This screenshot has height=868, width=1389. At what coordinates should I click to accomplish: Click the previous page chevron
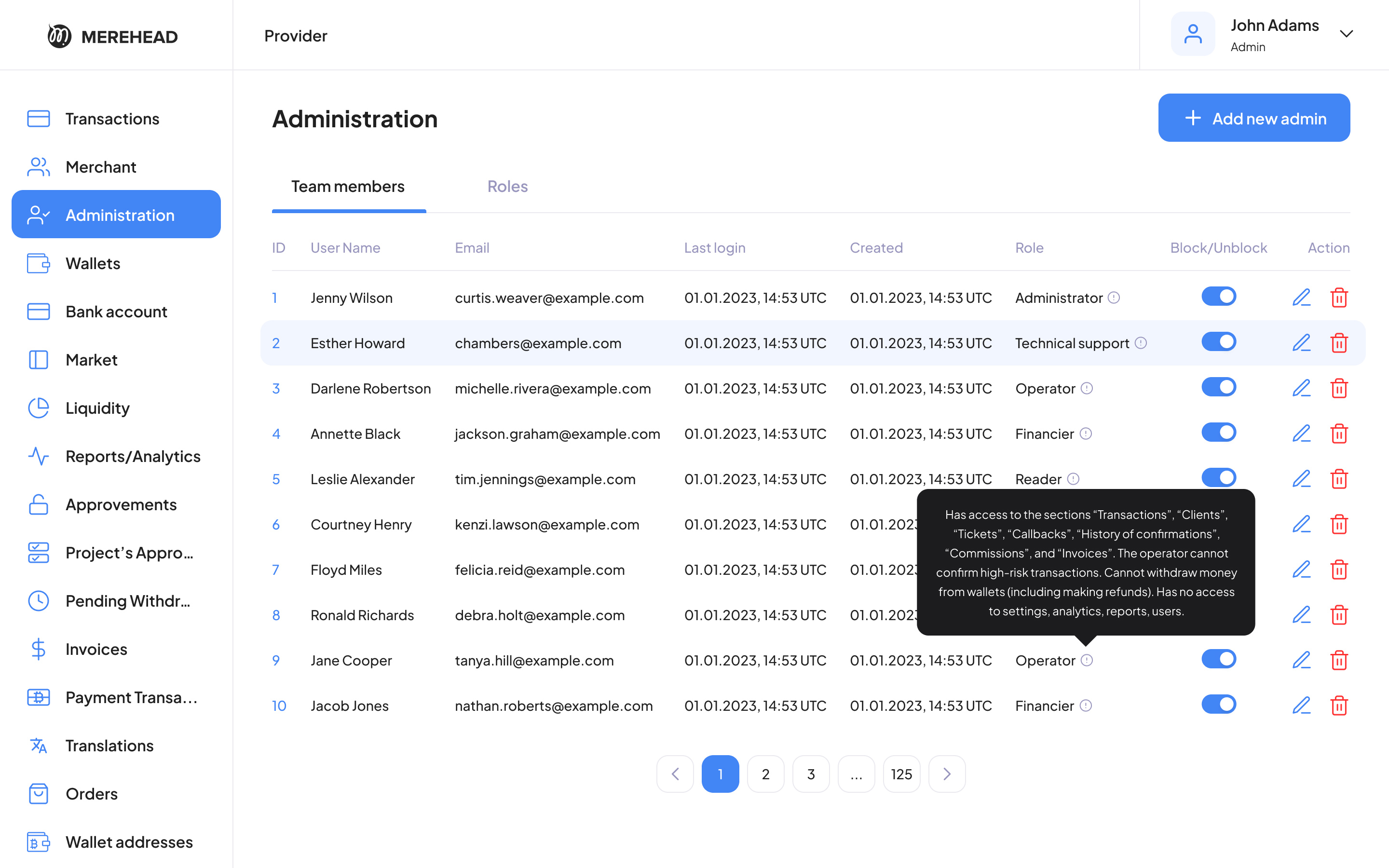(675, 774)
